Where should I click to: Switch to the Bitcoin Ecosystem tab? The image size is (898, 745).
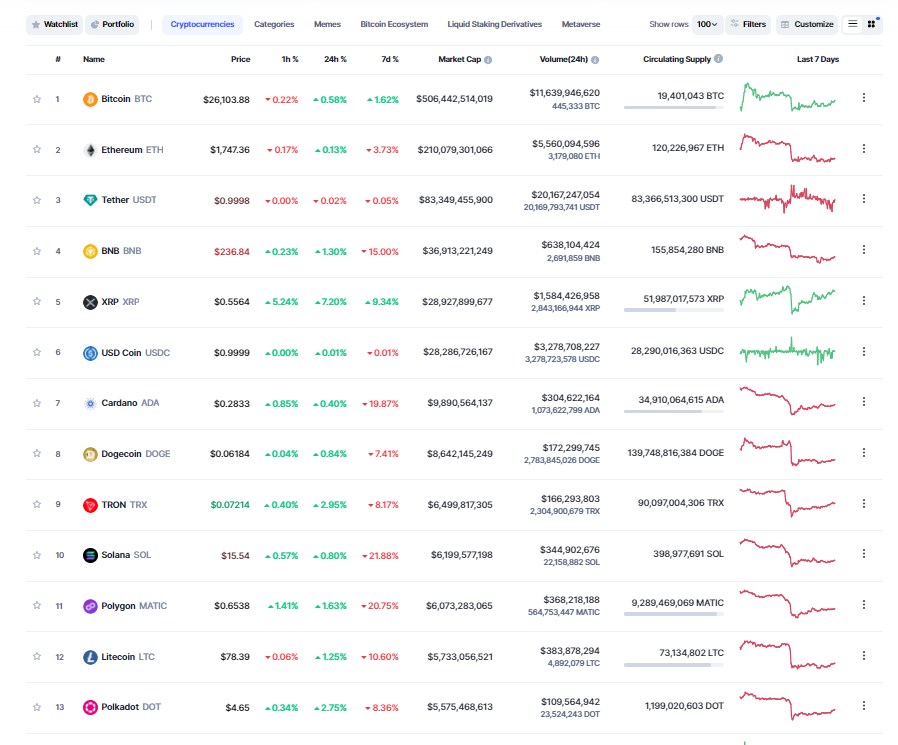[x=394, y=24]
